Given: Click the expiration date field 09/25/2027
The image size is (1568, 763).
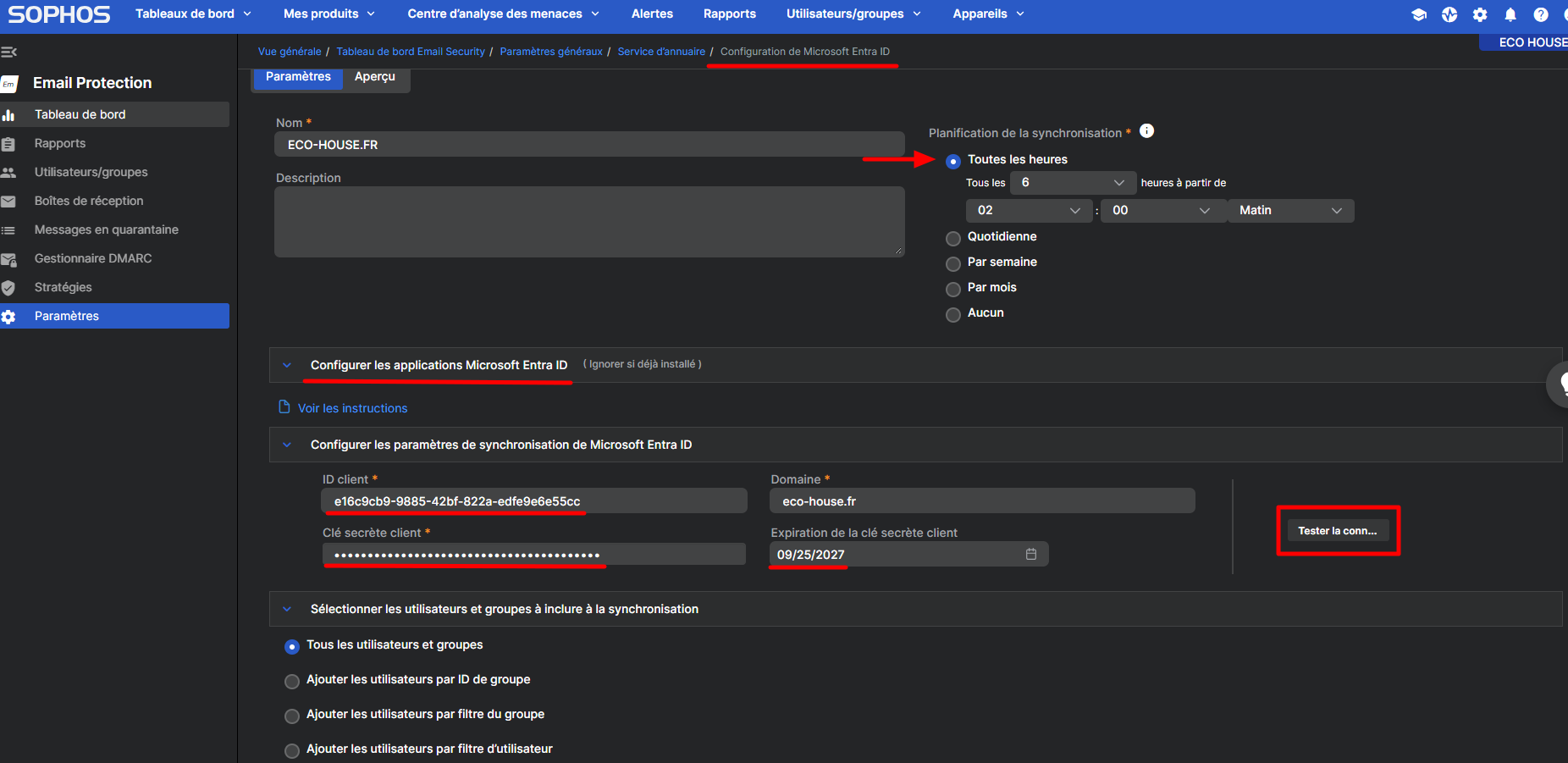Looking at the screenshot, I should (x=909, y=555).
